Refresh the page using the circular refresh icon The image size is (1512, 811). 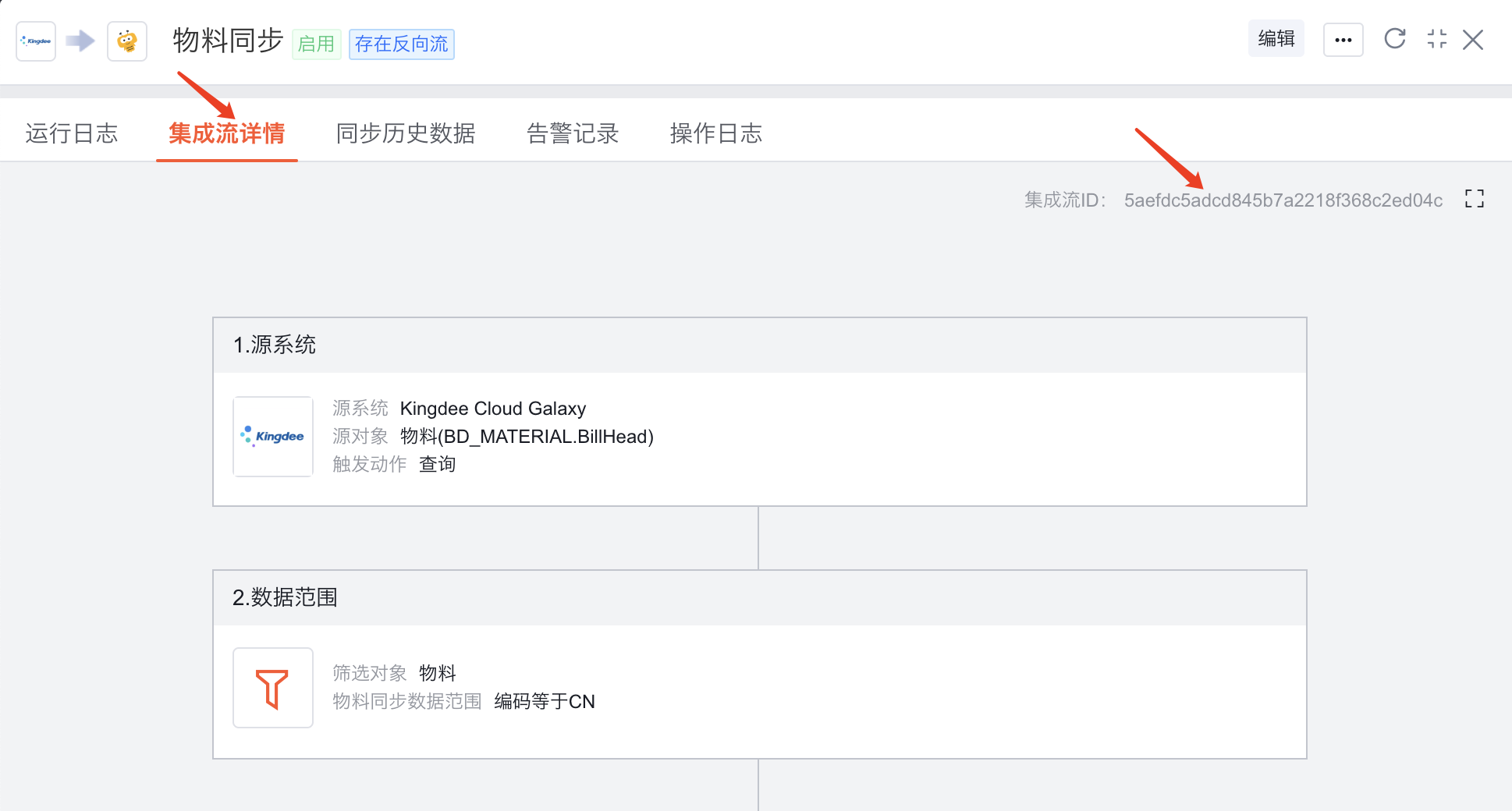[1395, 39]
